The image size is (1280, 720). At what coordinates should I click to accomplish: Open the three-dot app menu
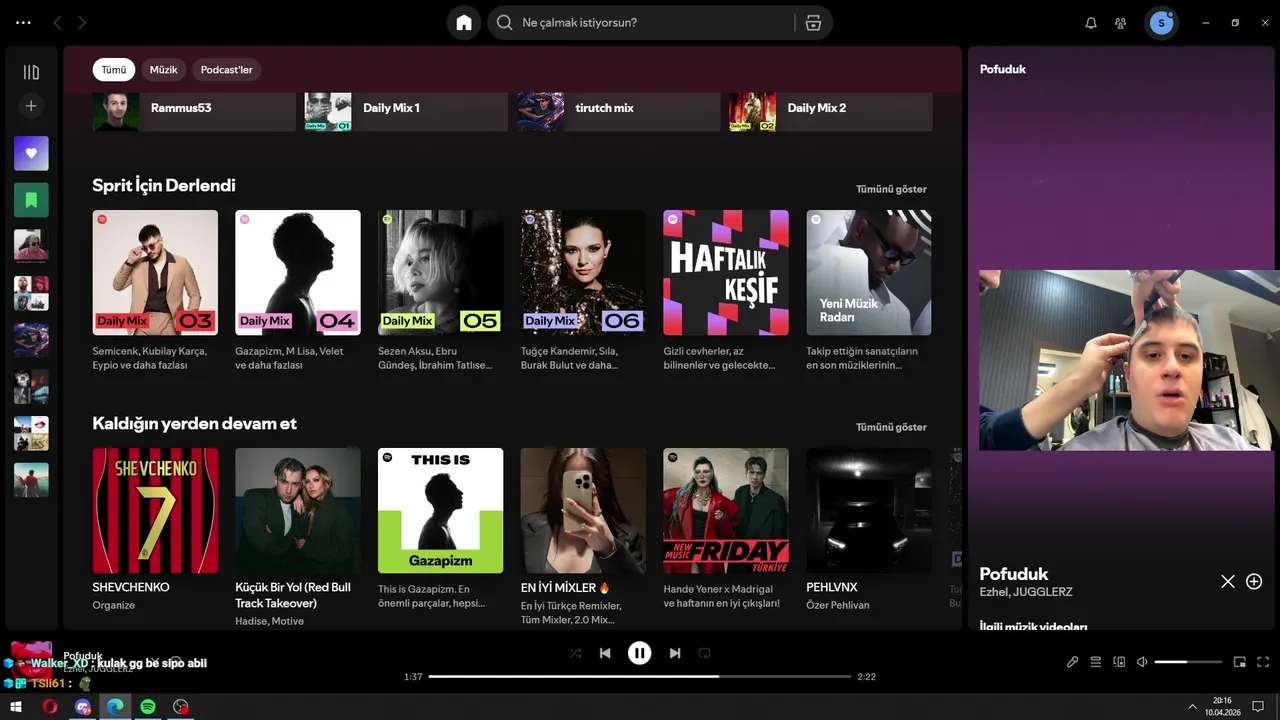[23, 23]
